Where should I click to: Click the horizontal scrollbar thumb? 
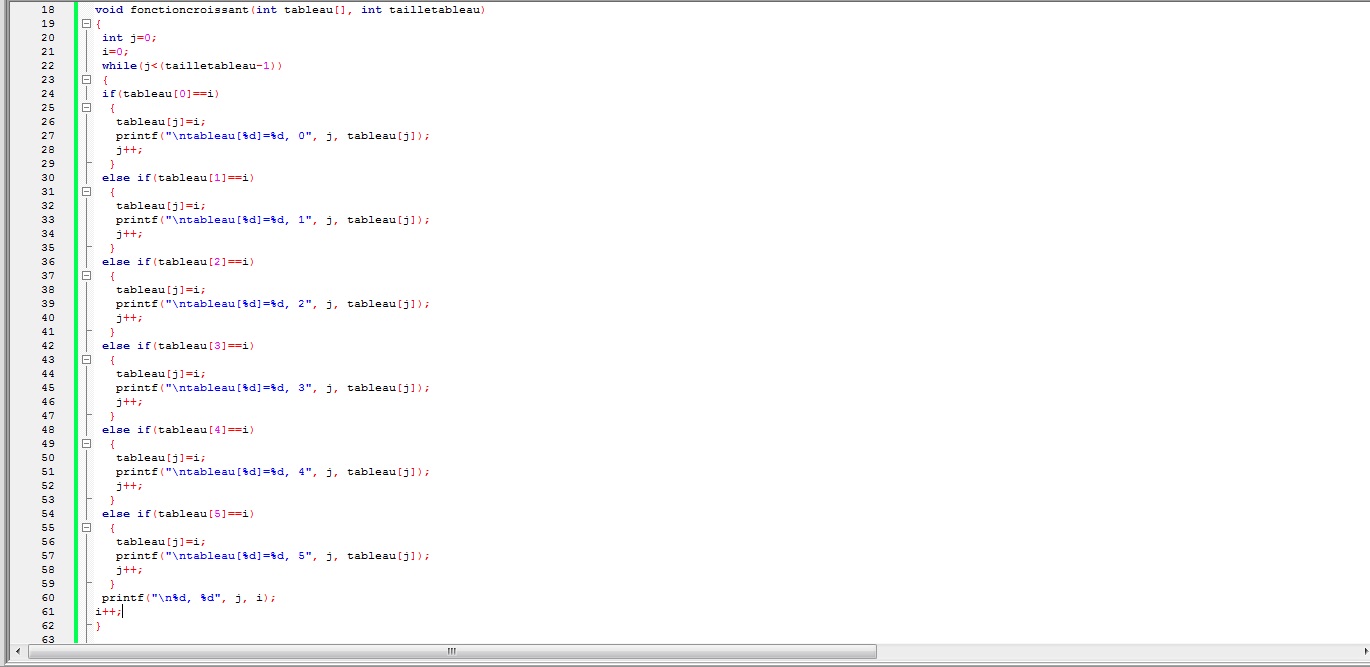[x=452, y=651]
